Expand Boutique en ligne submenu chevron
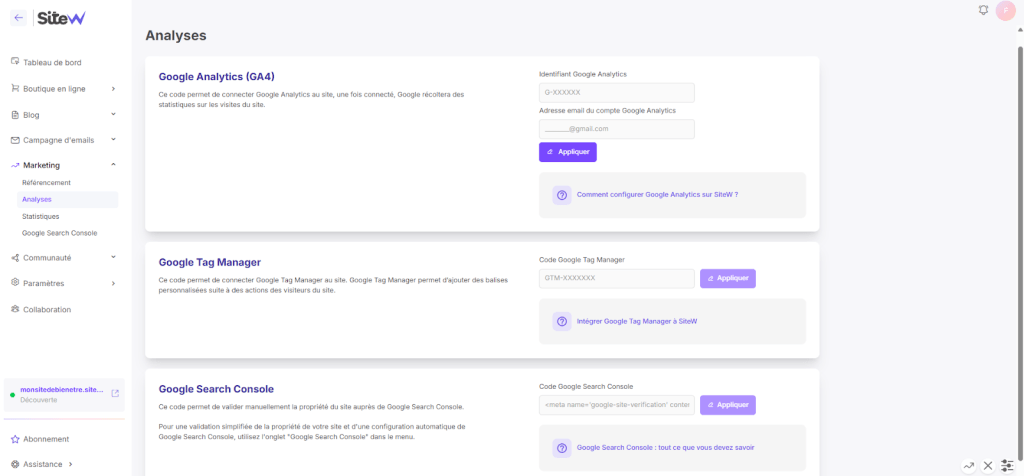 pyautogui.click(x=113, y=88)
